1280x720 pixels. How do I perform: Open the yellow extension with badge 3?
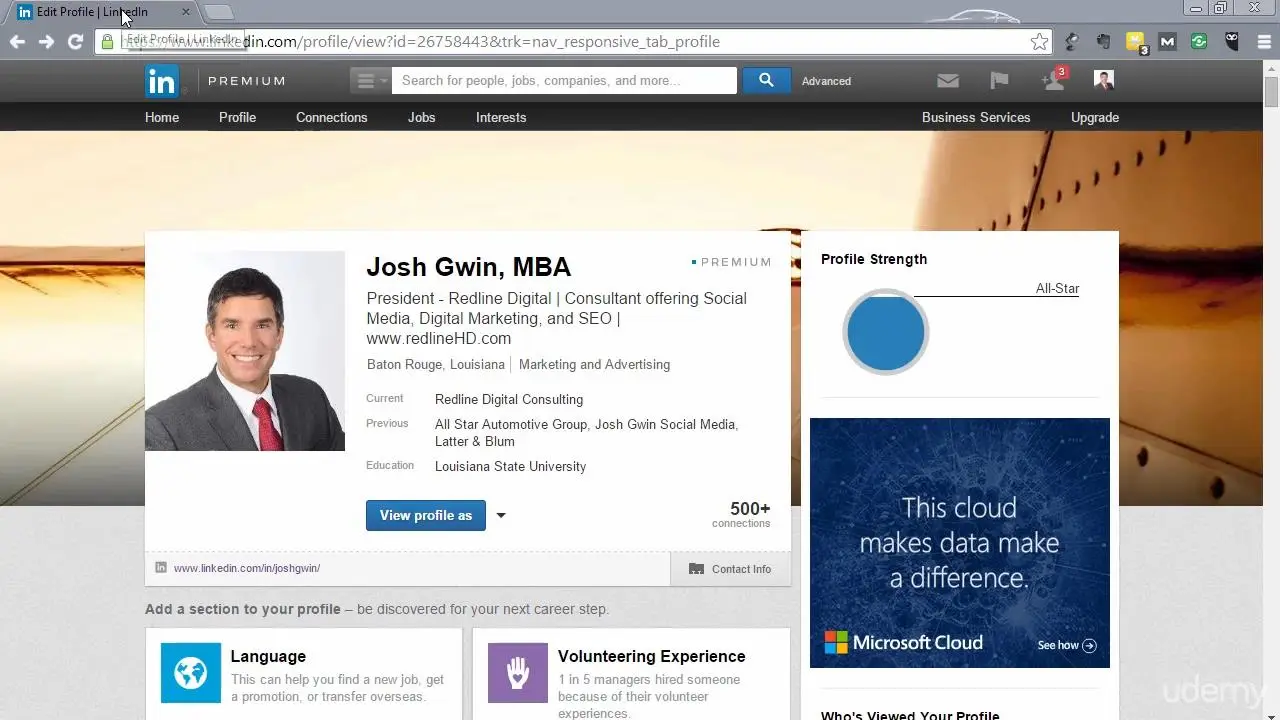1137,42
